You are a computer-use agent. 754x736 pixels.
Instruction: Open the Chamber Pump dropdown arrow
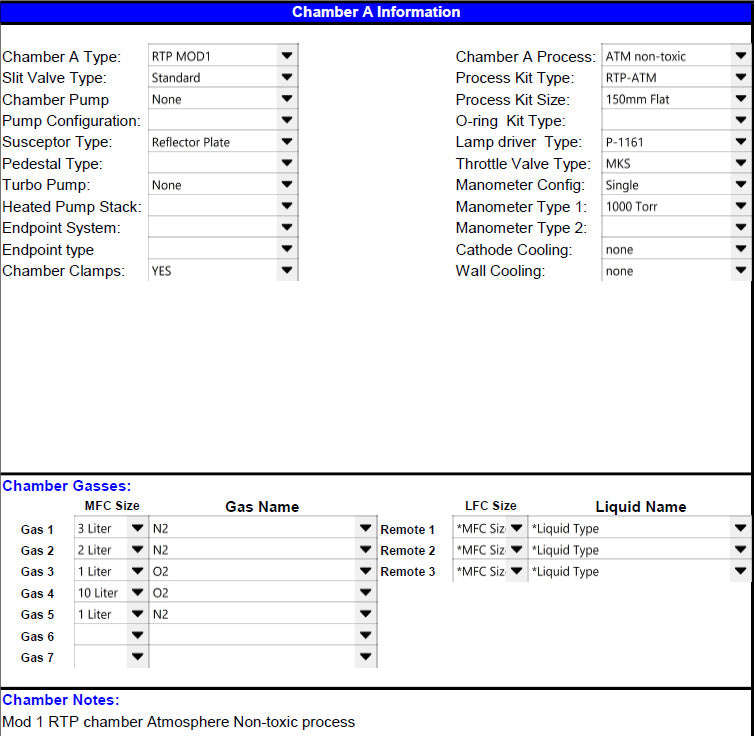pyautogui.click(x=287, y=99)
